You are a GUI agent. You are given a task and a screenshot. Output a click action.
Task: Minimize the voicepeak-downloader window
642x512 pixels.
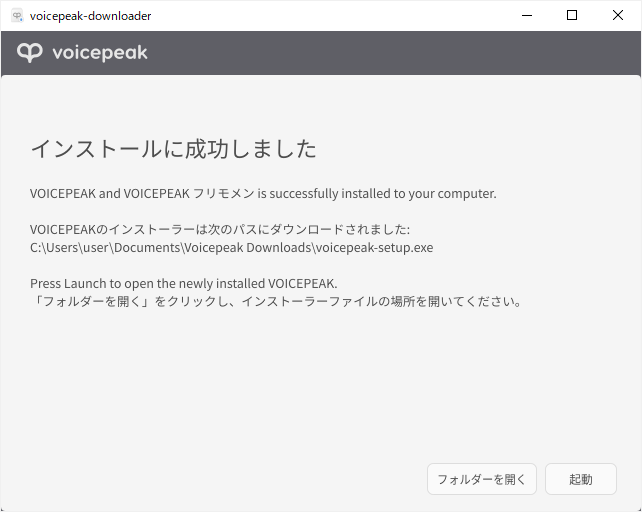point(527,16)
